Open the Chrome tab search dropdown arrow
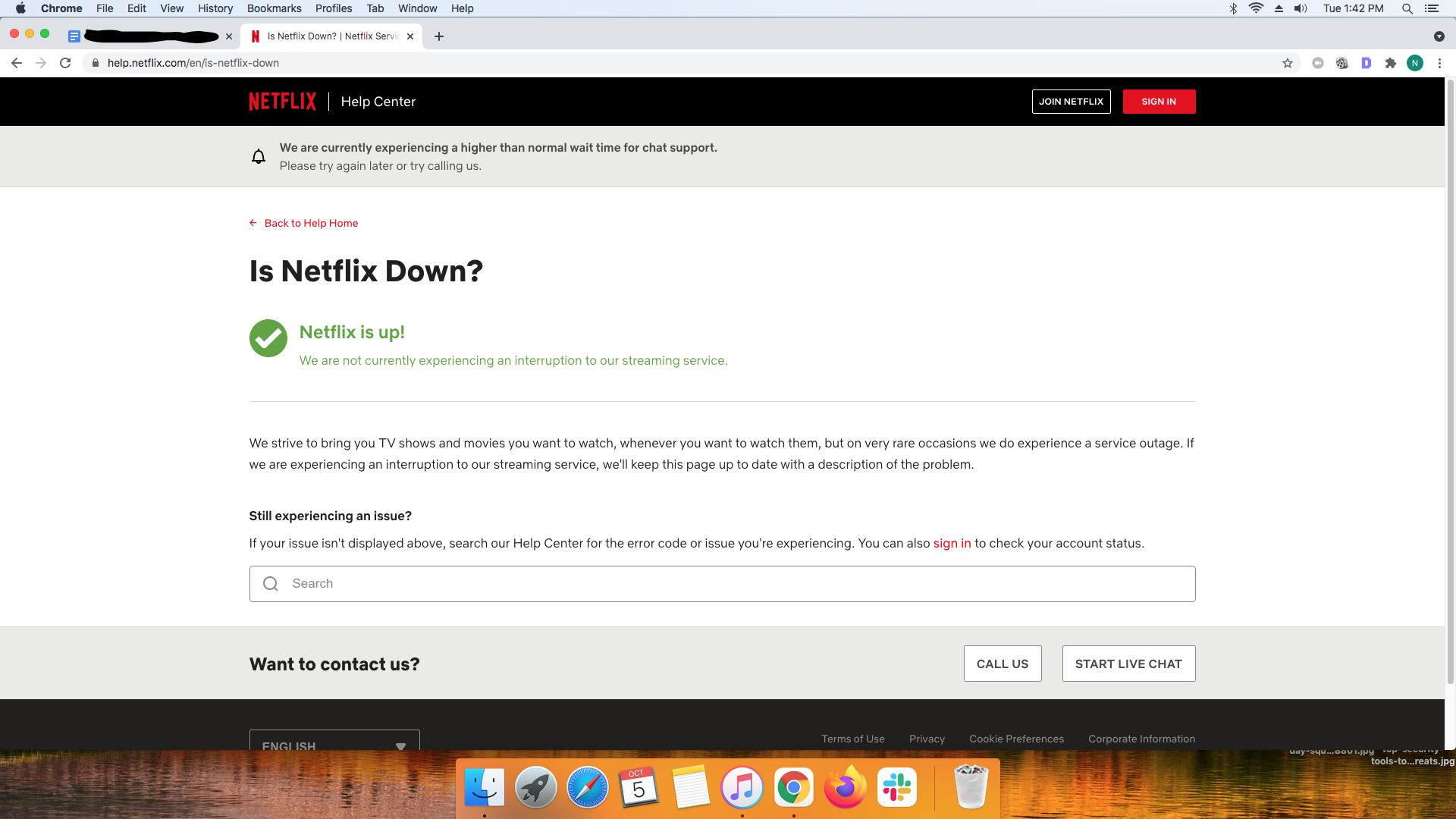The width and height of the screenshot is (1456, 819). (x=1439, y=36)
